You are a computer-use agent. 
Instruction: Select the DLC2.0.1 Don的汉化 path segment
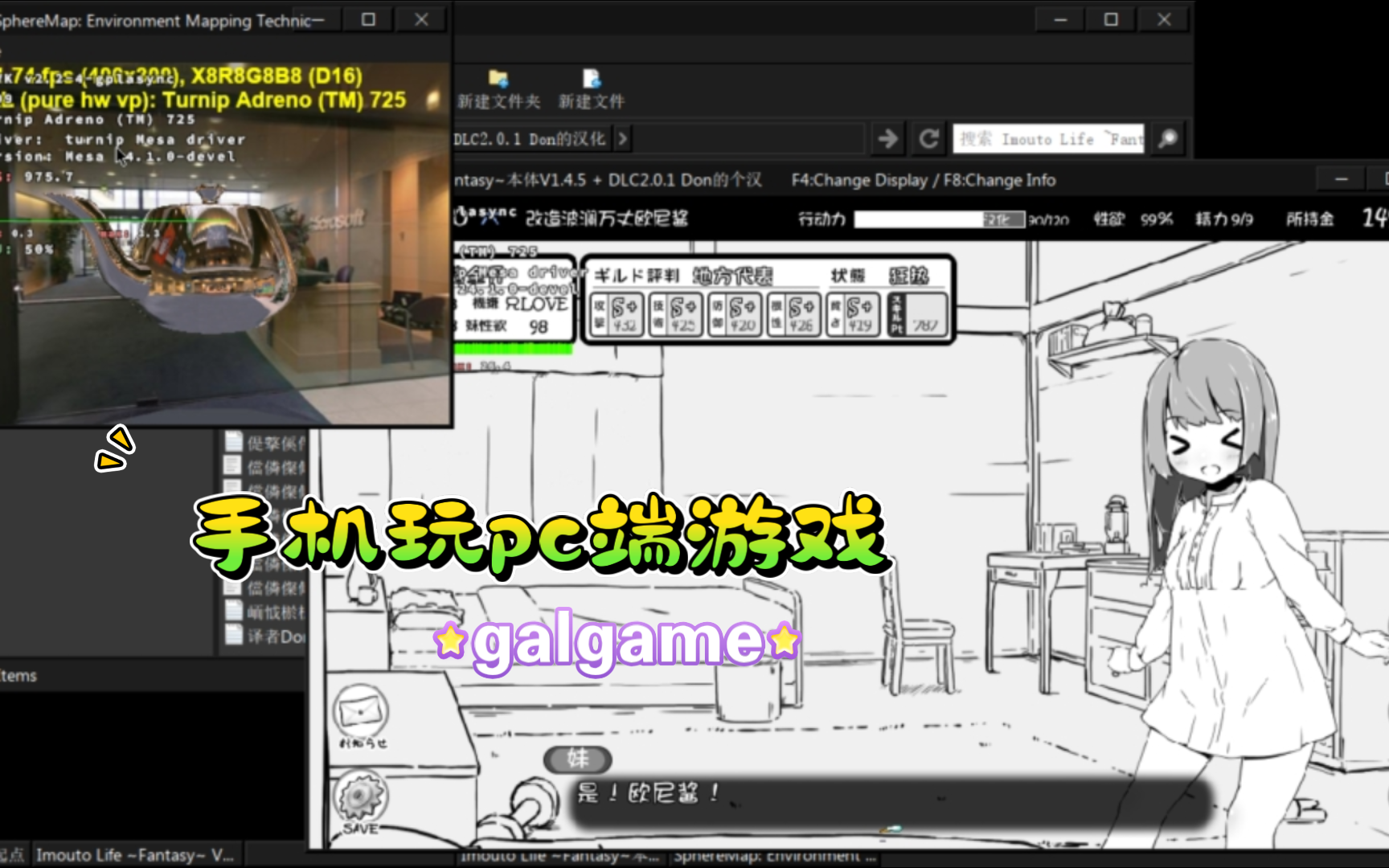529,139
